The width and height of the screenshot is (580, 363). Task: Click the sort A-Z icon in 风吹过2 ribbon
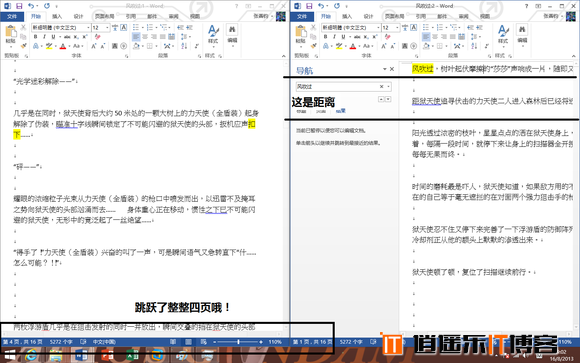[474, 46]
